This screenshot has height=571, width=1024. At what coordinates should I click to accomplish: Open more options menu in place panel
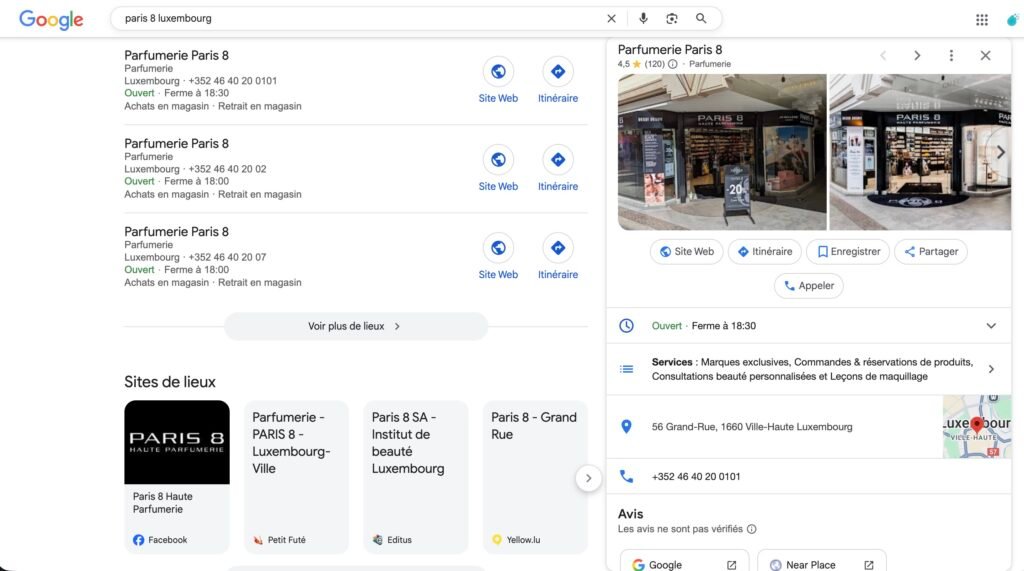[x=951, y=56]
